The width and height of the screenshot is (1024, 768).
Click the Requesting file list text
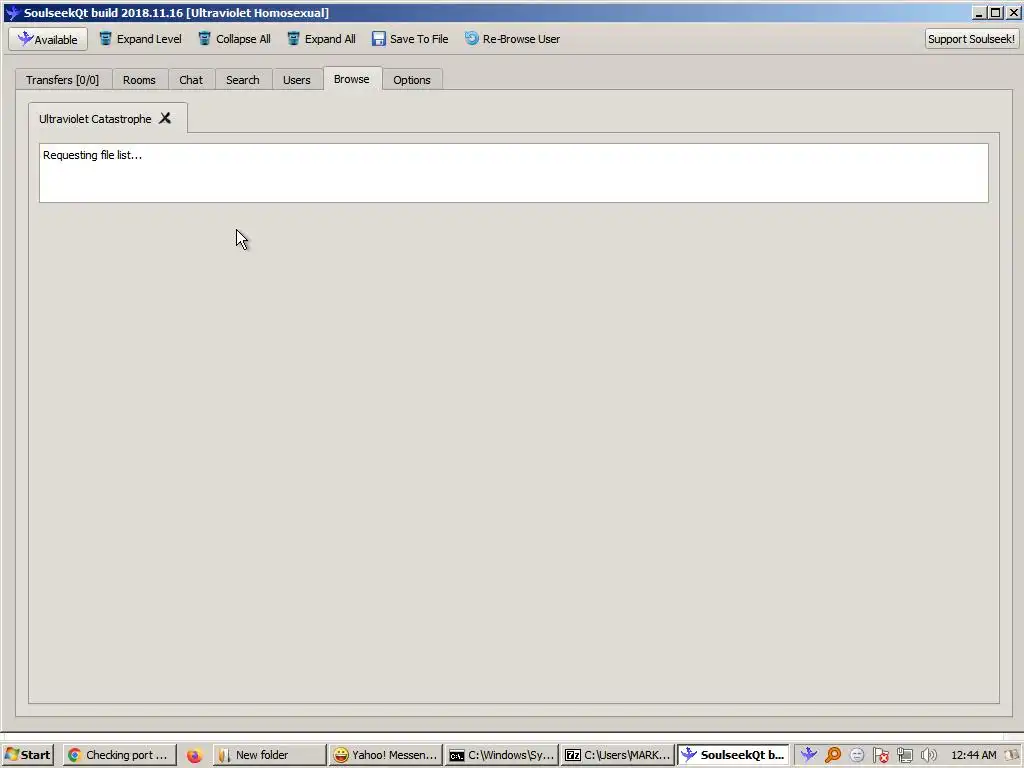pyautogui.click(x=93, y=155)
